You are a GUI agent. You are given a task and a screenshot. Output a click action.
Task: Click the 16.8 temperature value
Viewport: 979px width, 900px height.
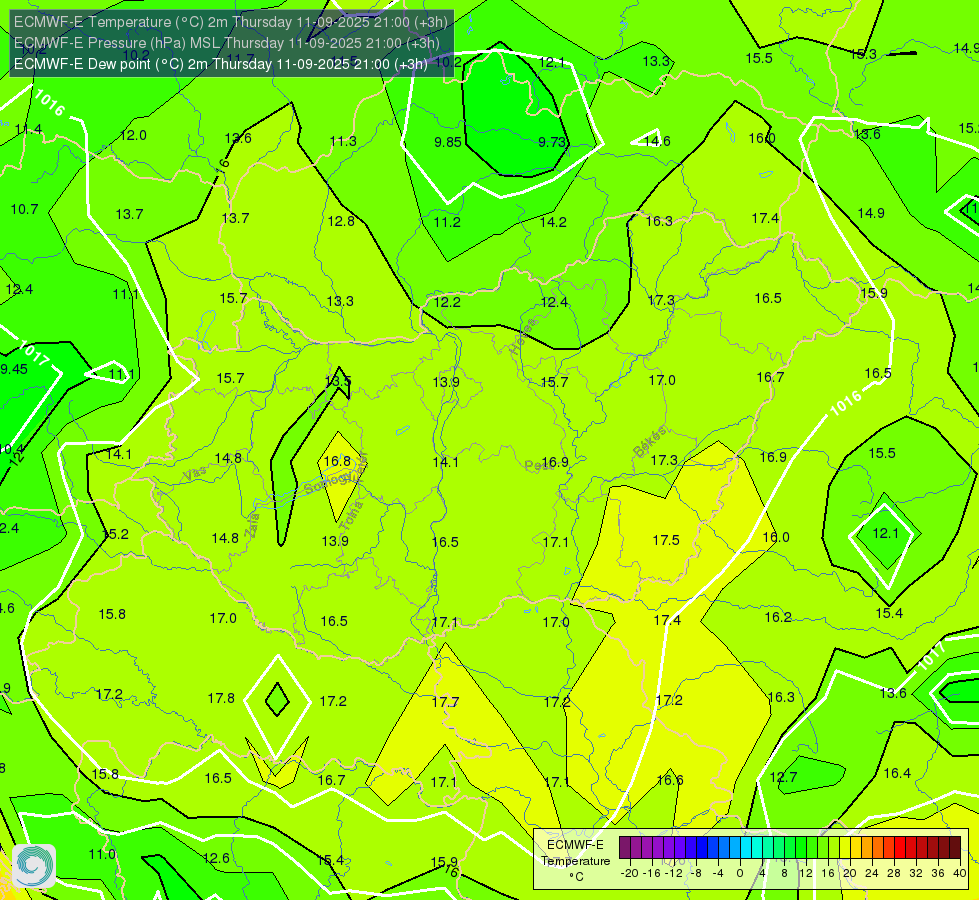[337, 461]
